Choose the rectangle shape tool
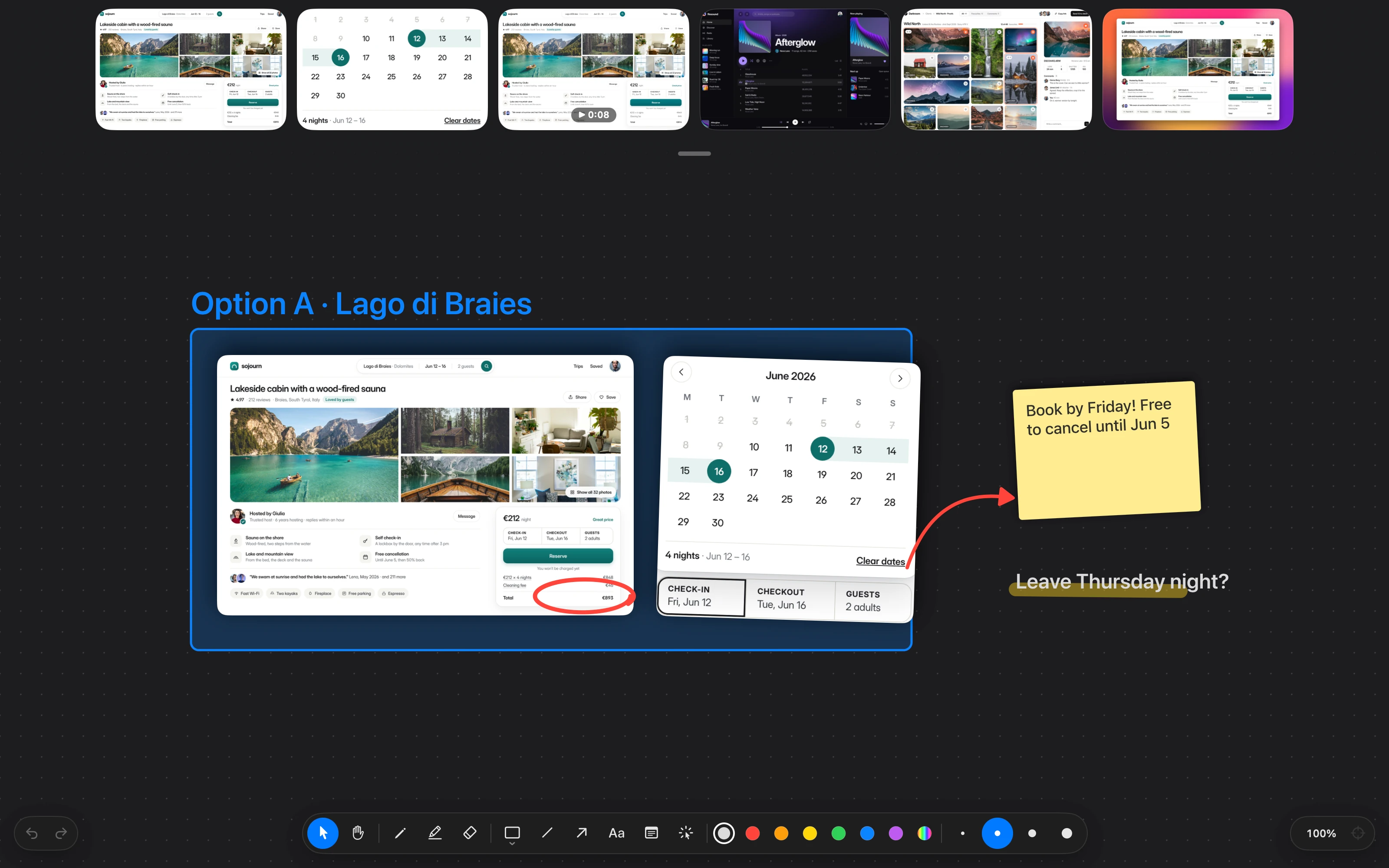 click(512, 832)
